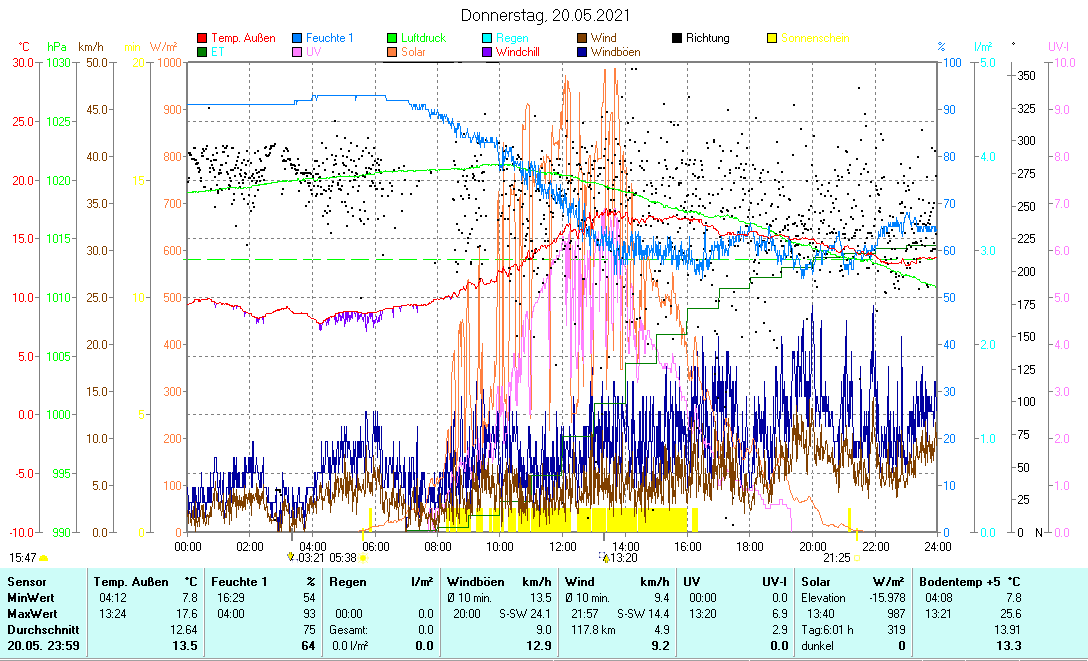Click the cyan Regen legend square

click(488, 39)
